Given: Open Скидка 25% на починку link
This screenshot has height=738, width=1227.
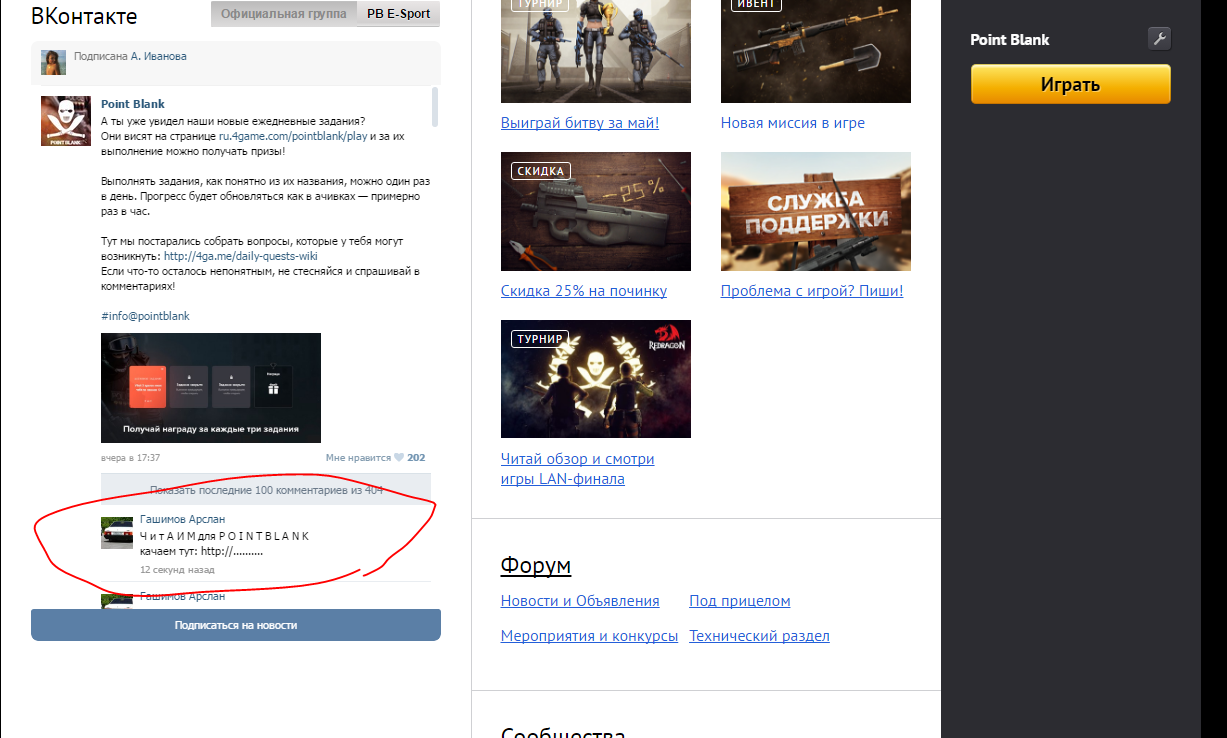Looking at the screenshot, I should click(584, 291).
